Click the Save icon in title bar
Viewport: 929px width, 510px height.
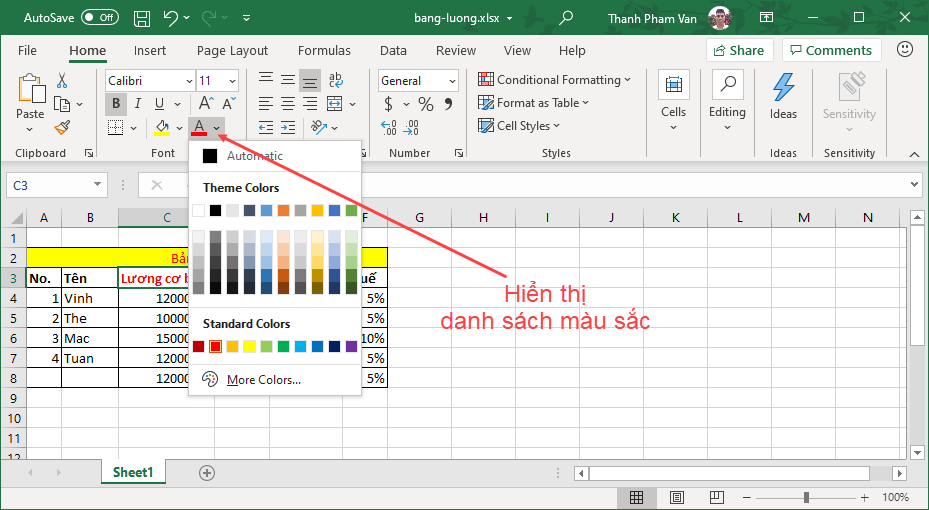click(x=142, y=18)
